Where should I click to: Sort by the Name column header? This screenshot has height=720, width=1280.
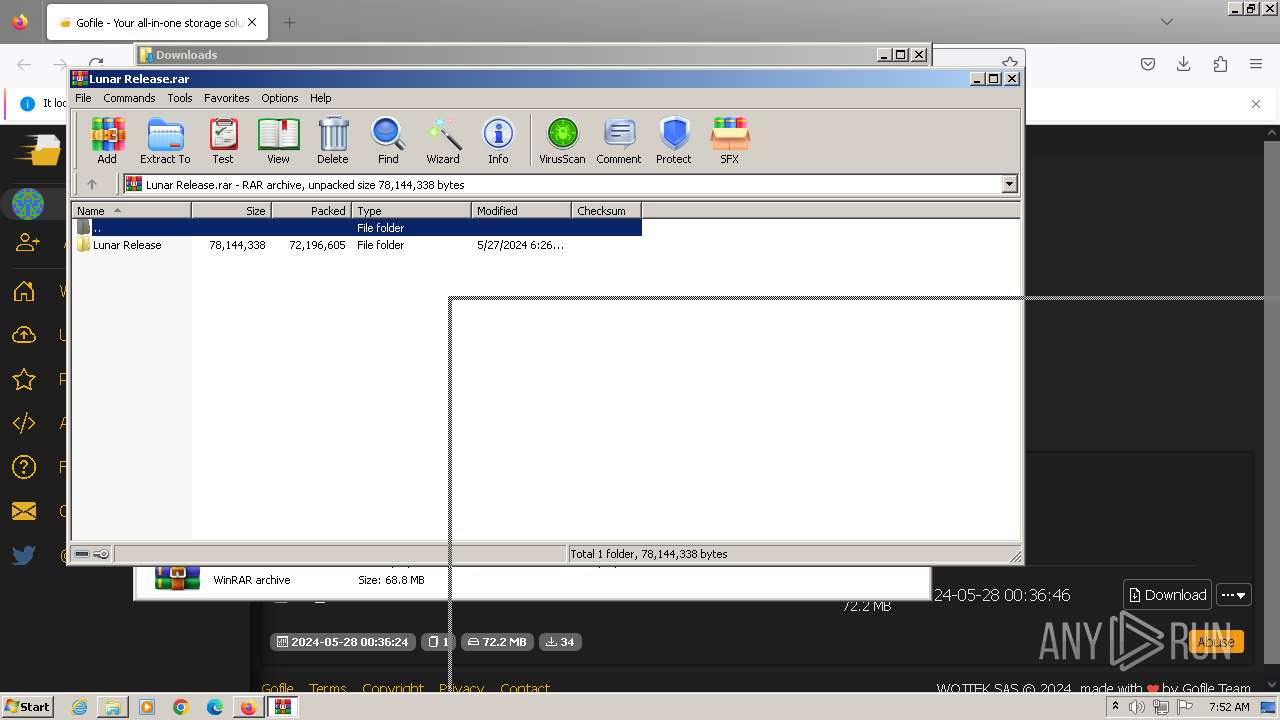pyautogui.click(x=131, y=211)
